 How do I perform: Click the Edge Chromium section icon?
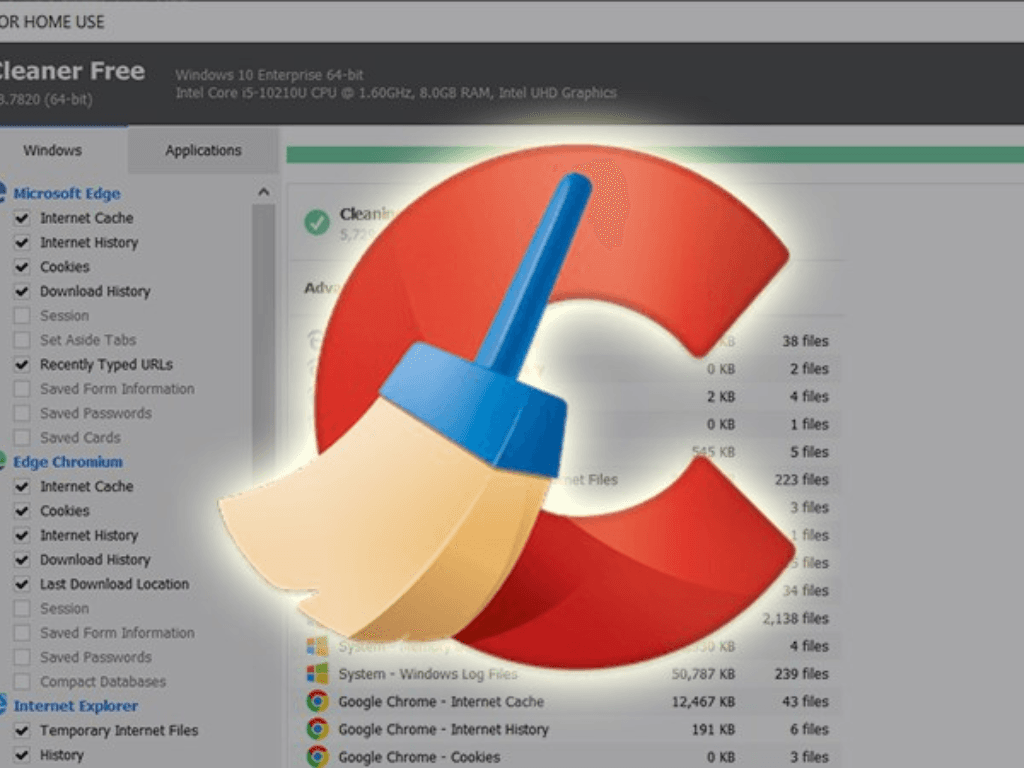3,462
